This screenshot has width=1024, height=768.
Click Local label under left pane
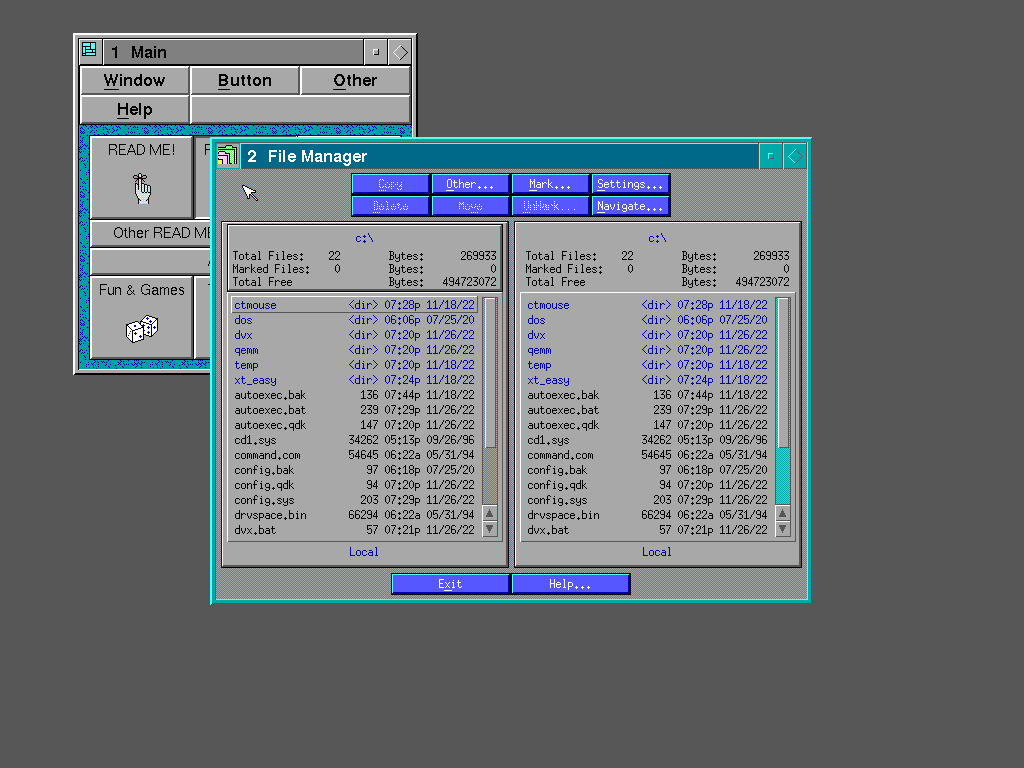coord(364,552)
